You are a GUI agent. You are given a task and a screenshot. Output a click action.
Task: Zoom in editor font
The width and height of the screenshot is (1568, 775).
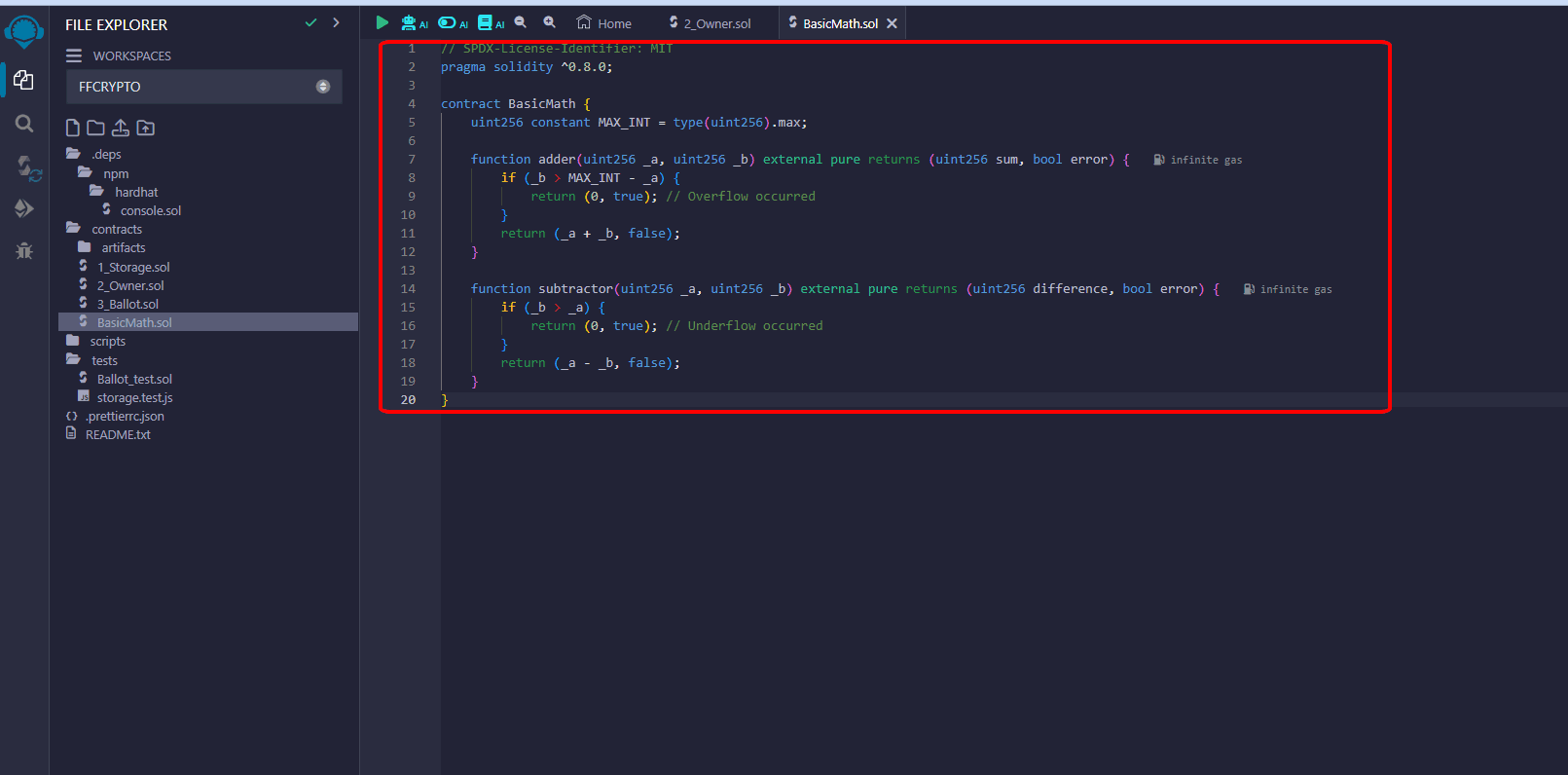550,22
